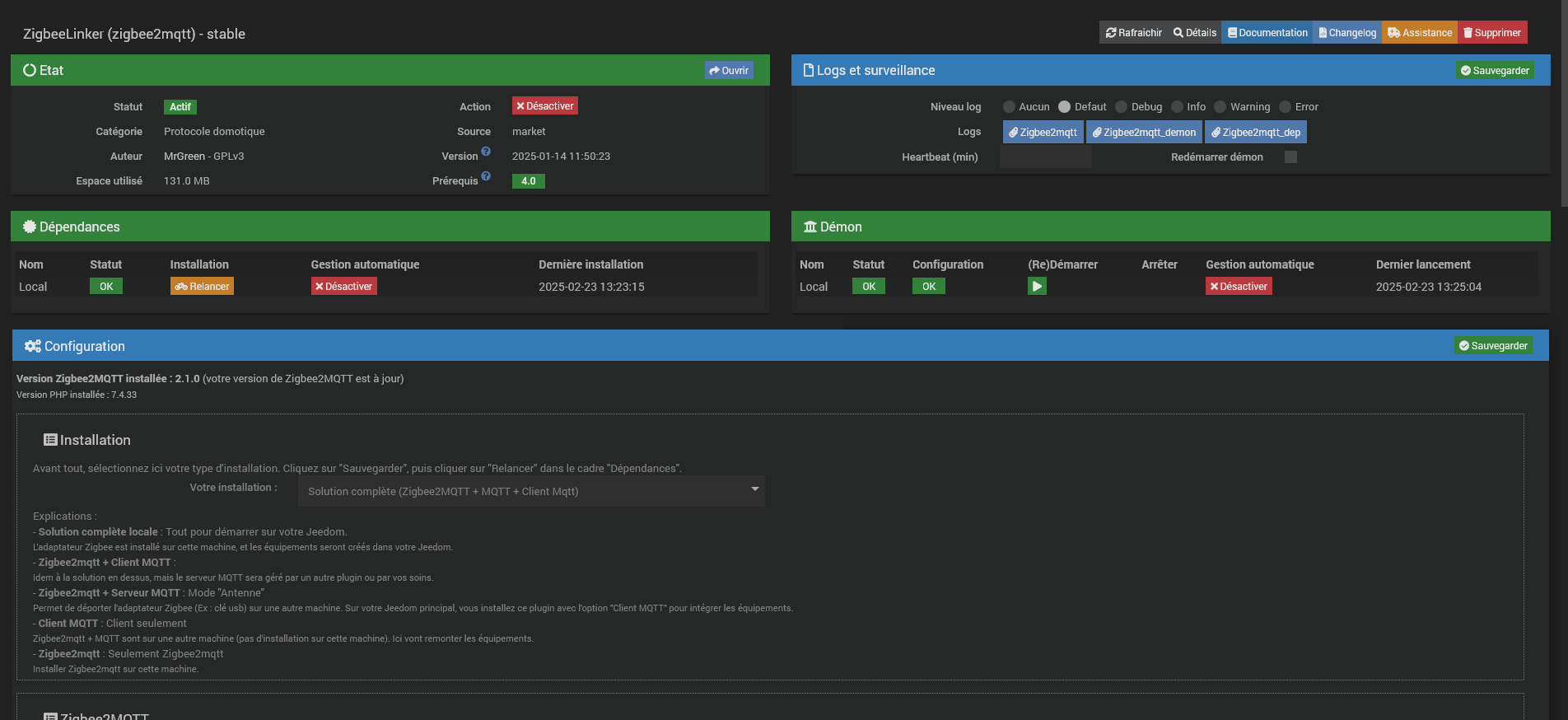Open the Zigbee2mqtt log

1043,133
